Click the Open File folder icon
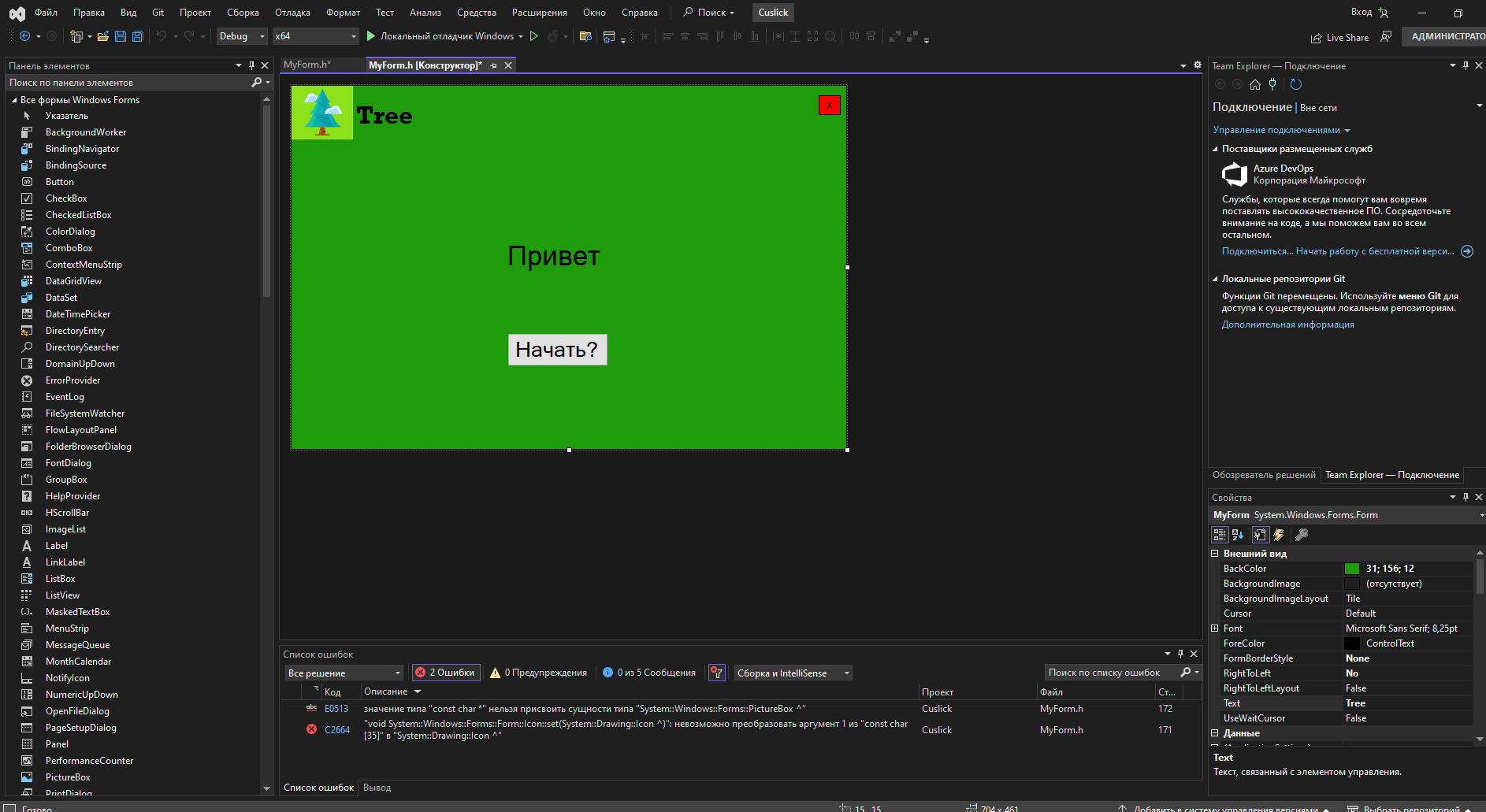1486x812 pixels. coord(103,36)
